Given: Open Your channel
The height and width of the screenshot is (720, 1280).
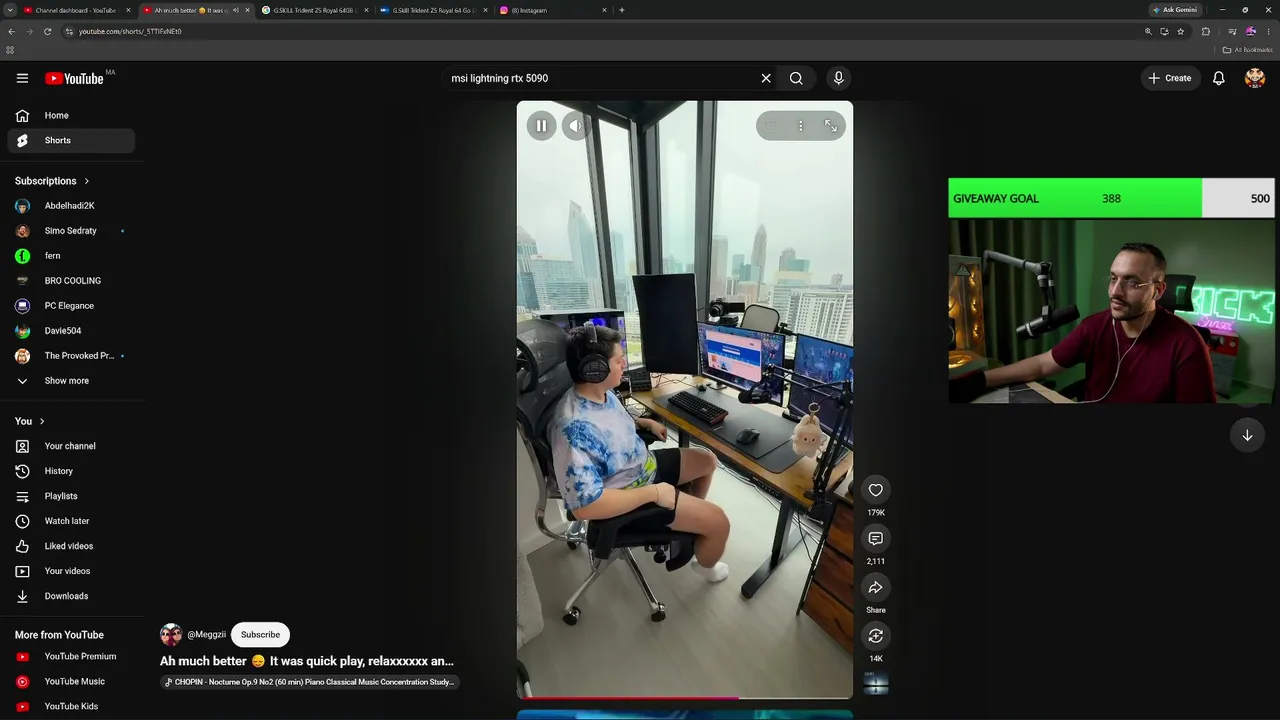Looking at the screenshot, I should click(71, 446).
